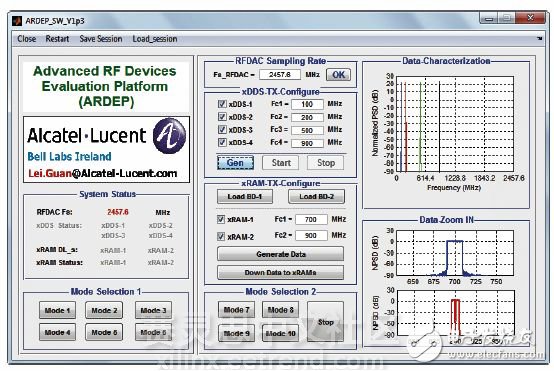Select Mode 5
554x371 pixels.
click(x=104, y=332)
